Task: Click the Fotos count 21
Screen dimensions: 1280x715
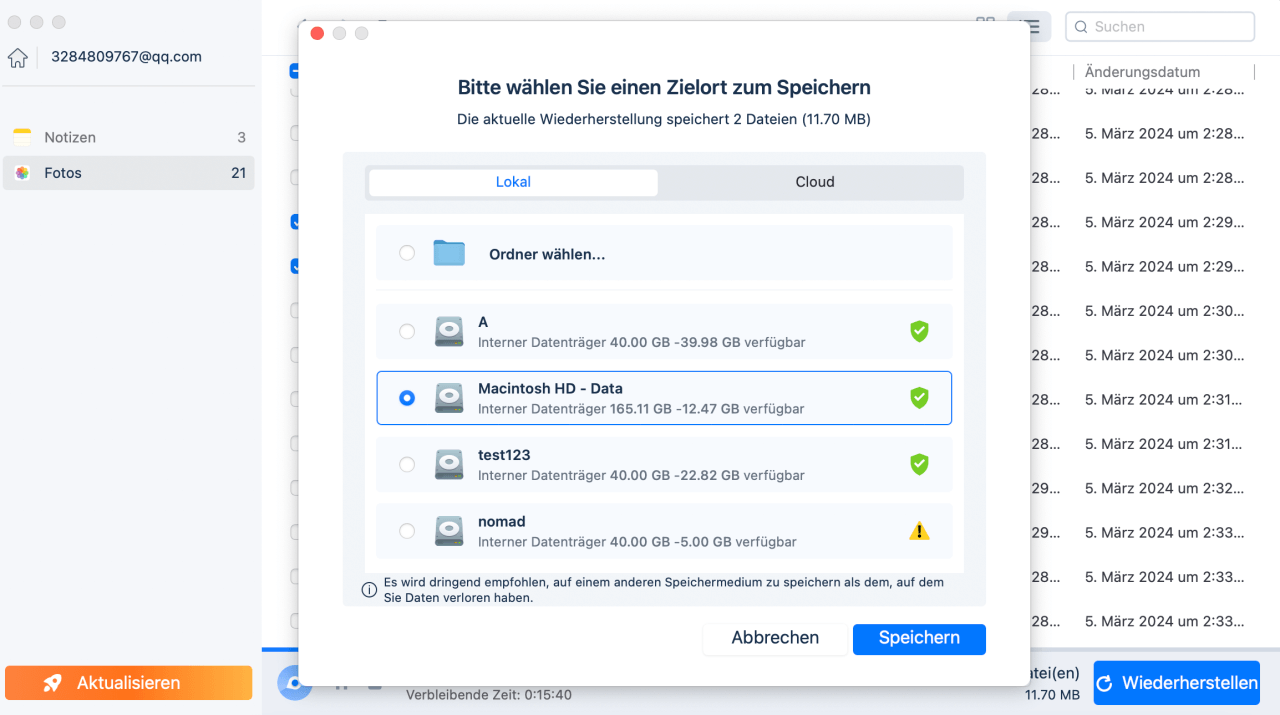Action: (x=238, y=173)
